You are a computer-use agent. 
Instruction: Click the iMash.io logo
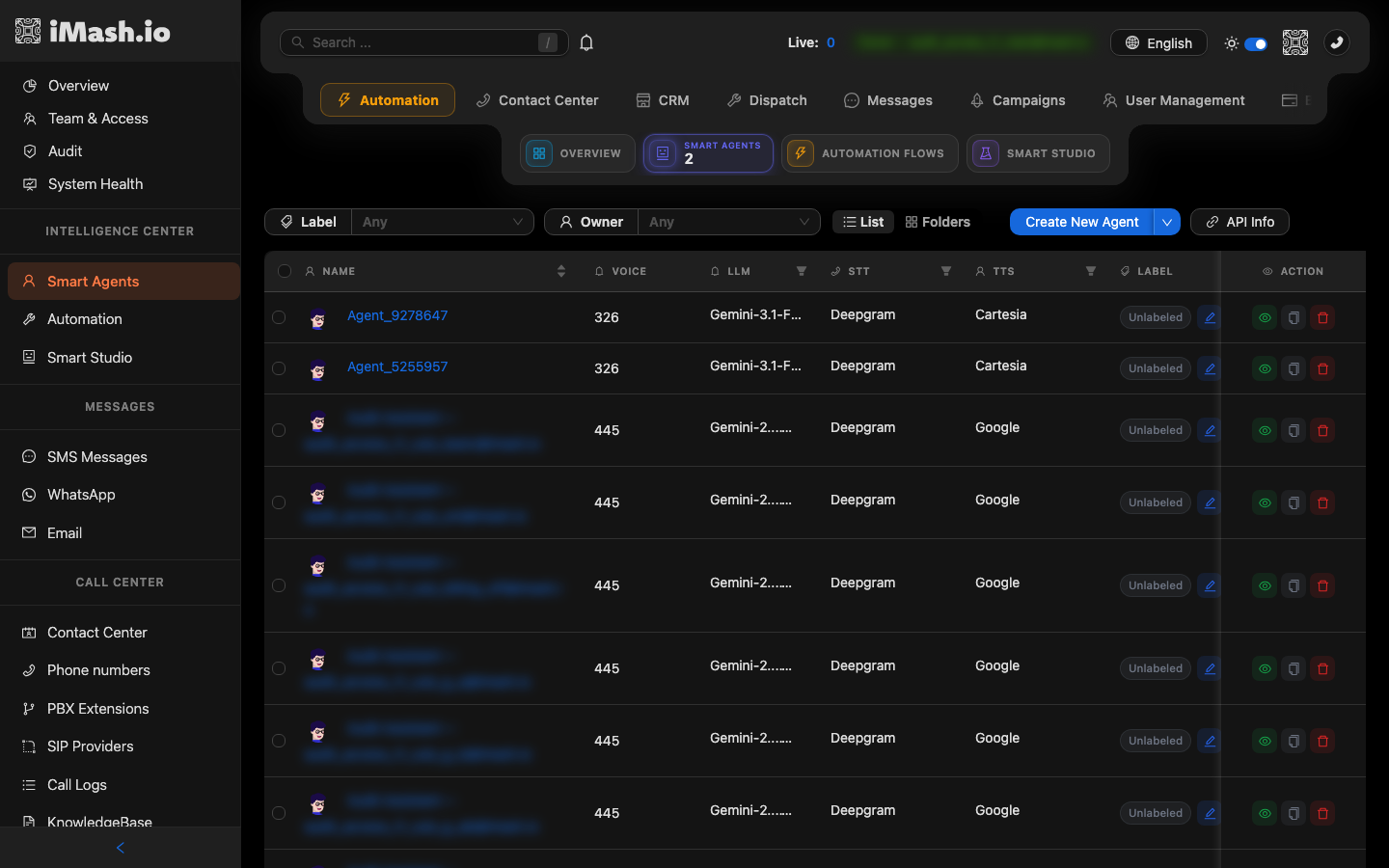pos(93,32)
